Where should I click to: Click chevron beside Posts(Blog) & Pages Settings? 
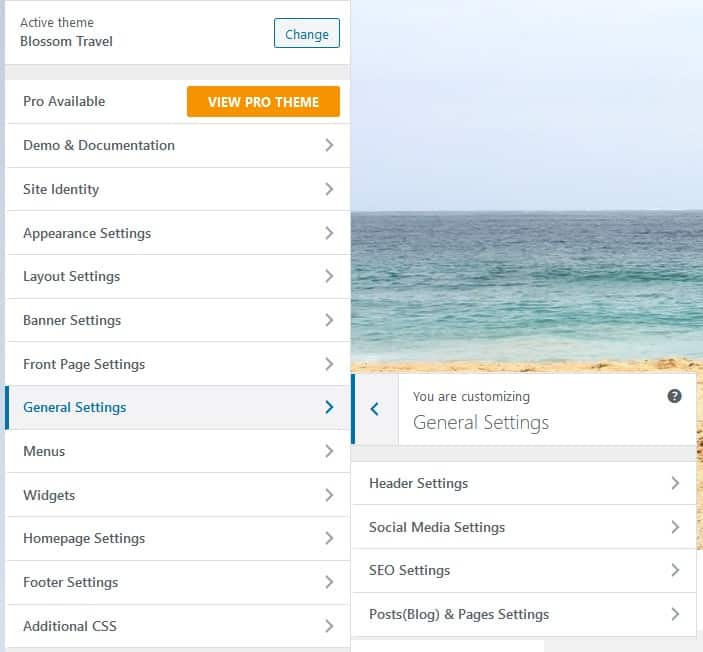coord(675,614)
